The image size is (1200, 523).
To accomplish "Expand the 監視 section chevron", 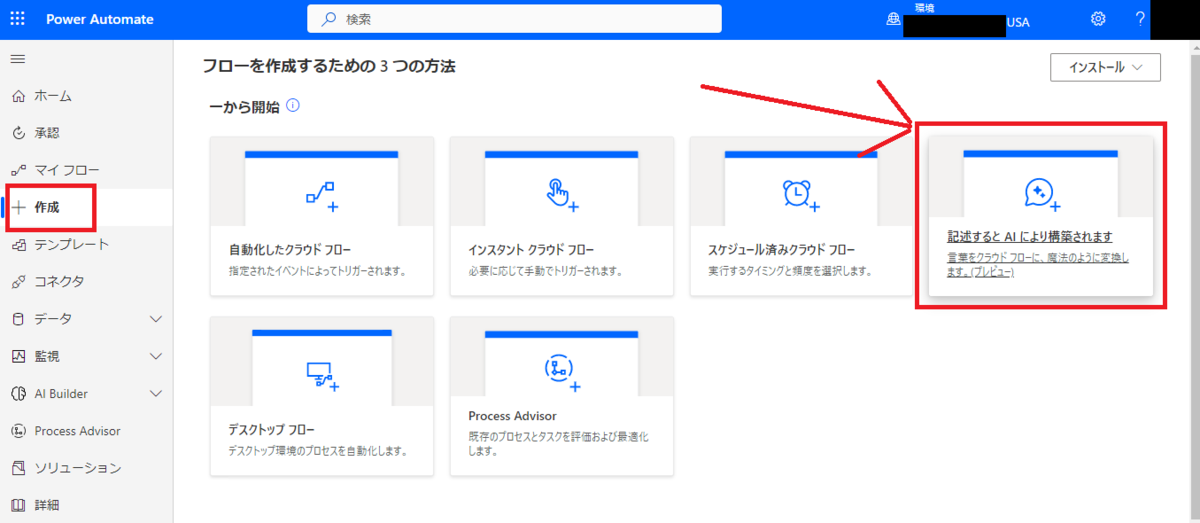I will point(155,356).
